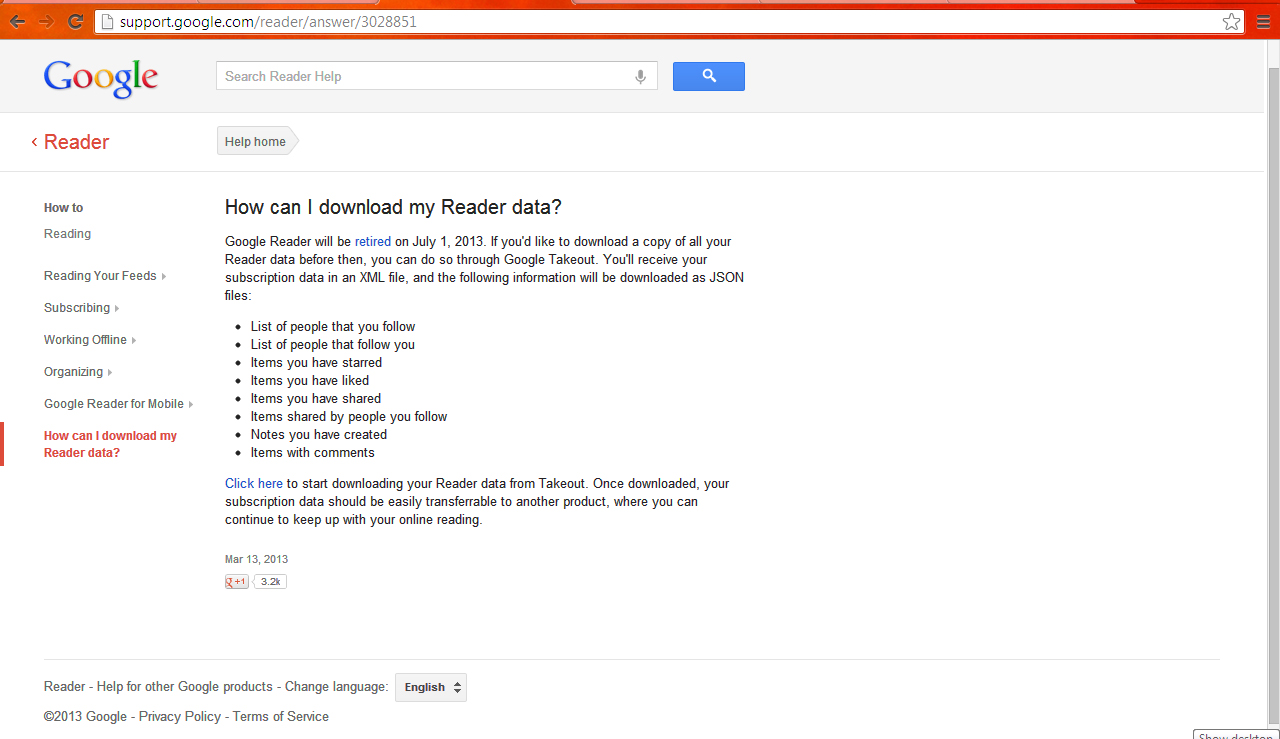
Task: Expand the Subscribing section
Action: pos(81,308)
